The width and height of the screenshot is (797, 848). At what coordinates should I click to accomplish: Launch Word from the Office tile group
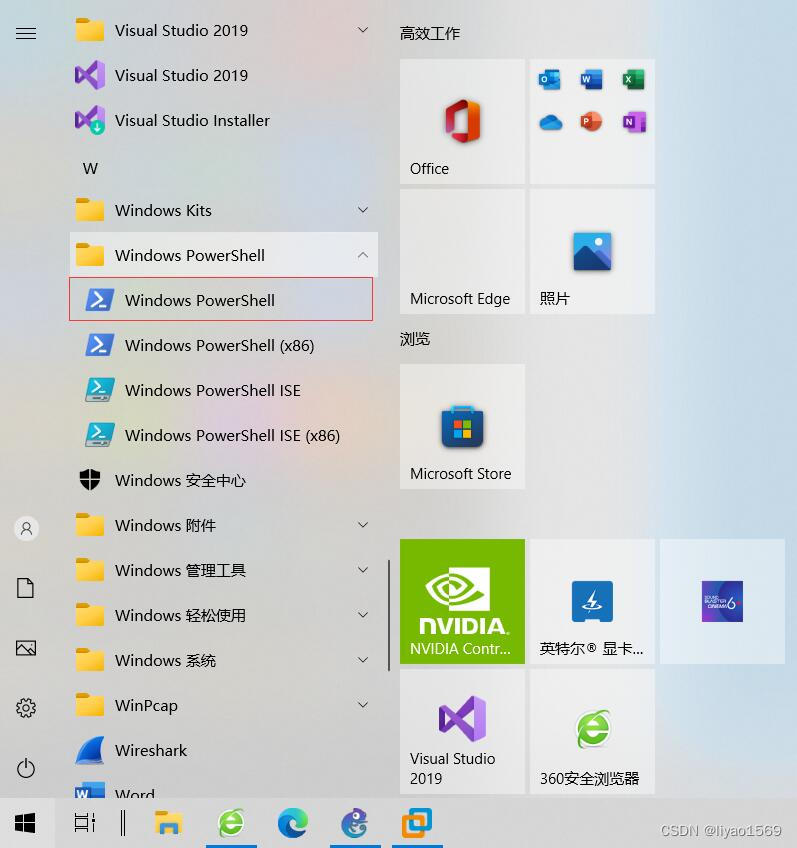tap(592, 80)
